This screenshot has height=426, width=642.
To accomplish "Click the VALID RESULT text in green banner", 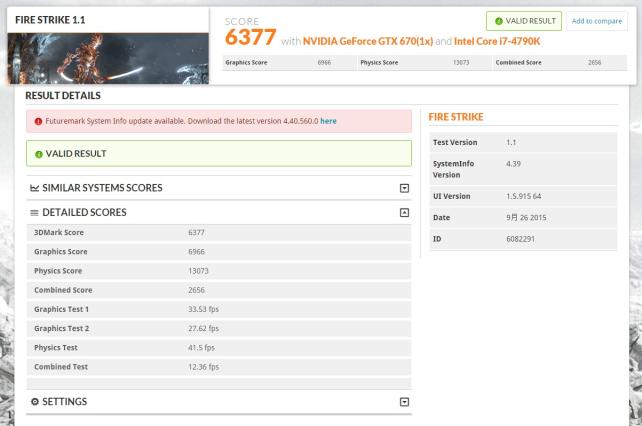I will coord(76,154).
